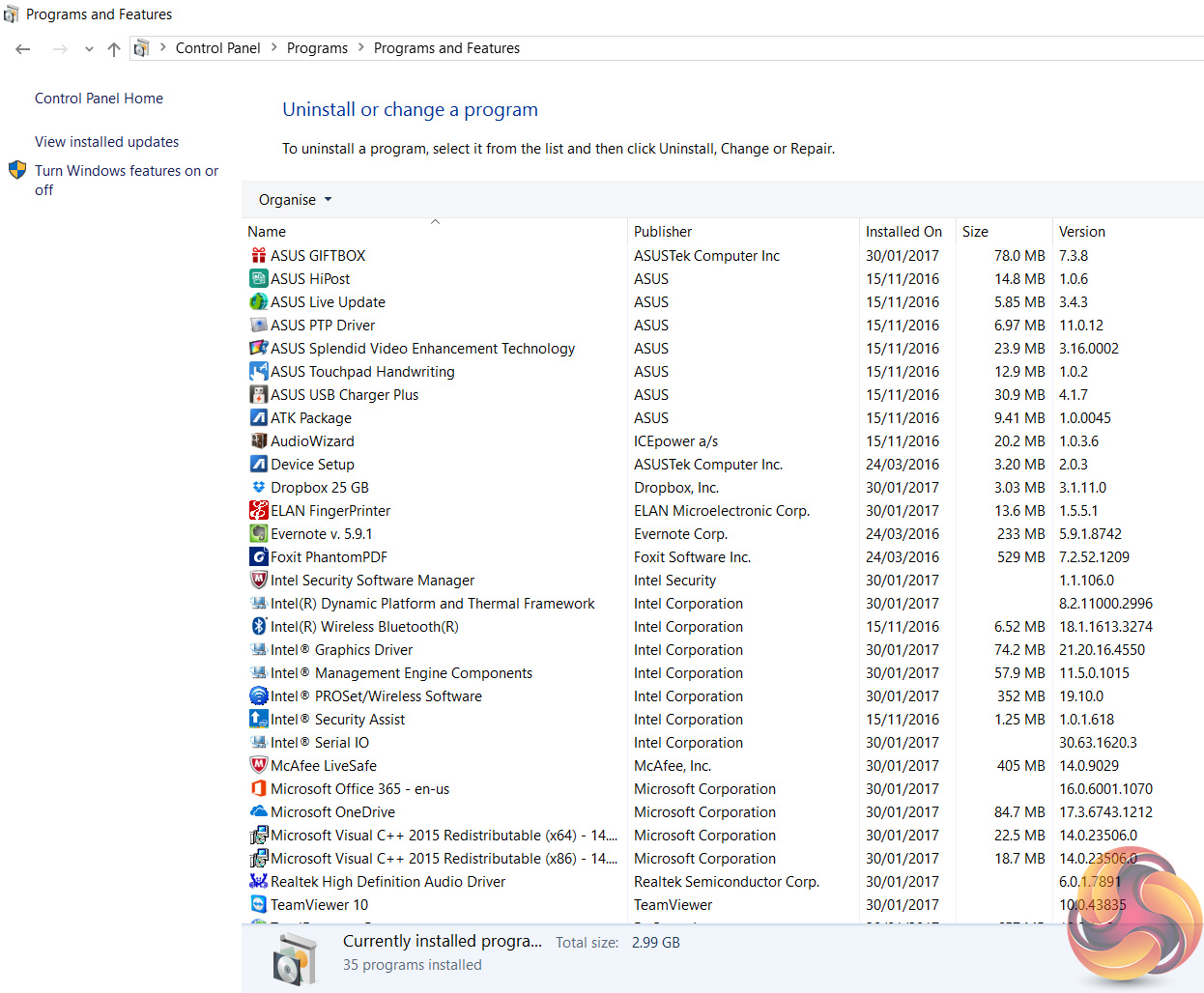
Task: Click the Intel Security Assist icon
Action: point(259,720)
